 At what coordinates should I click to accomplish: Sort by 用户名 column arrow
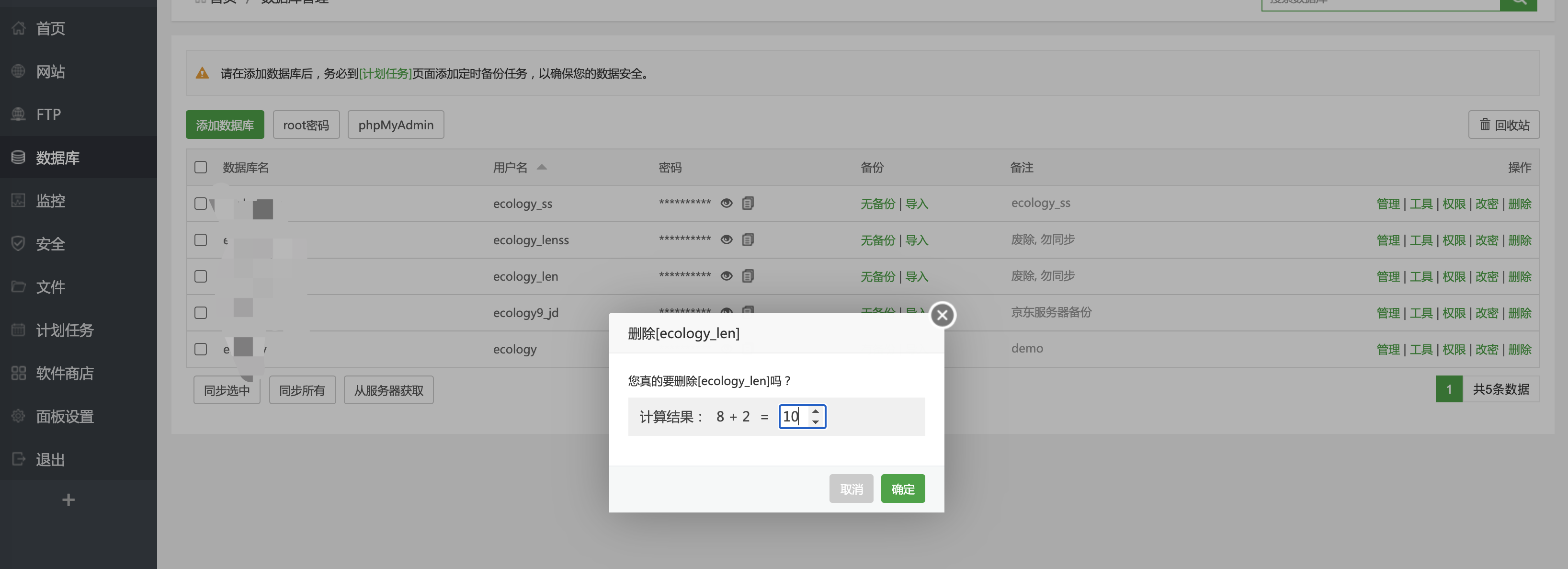[541, 167]
